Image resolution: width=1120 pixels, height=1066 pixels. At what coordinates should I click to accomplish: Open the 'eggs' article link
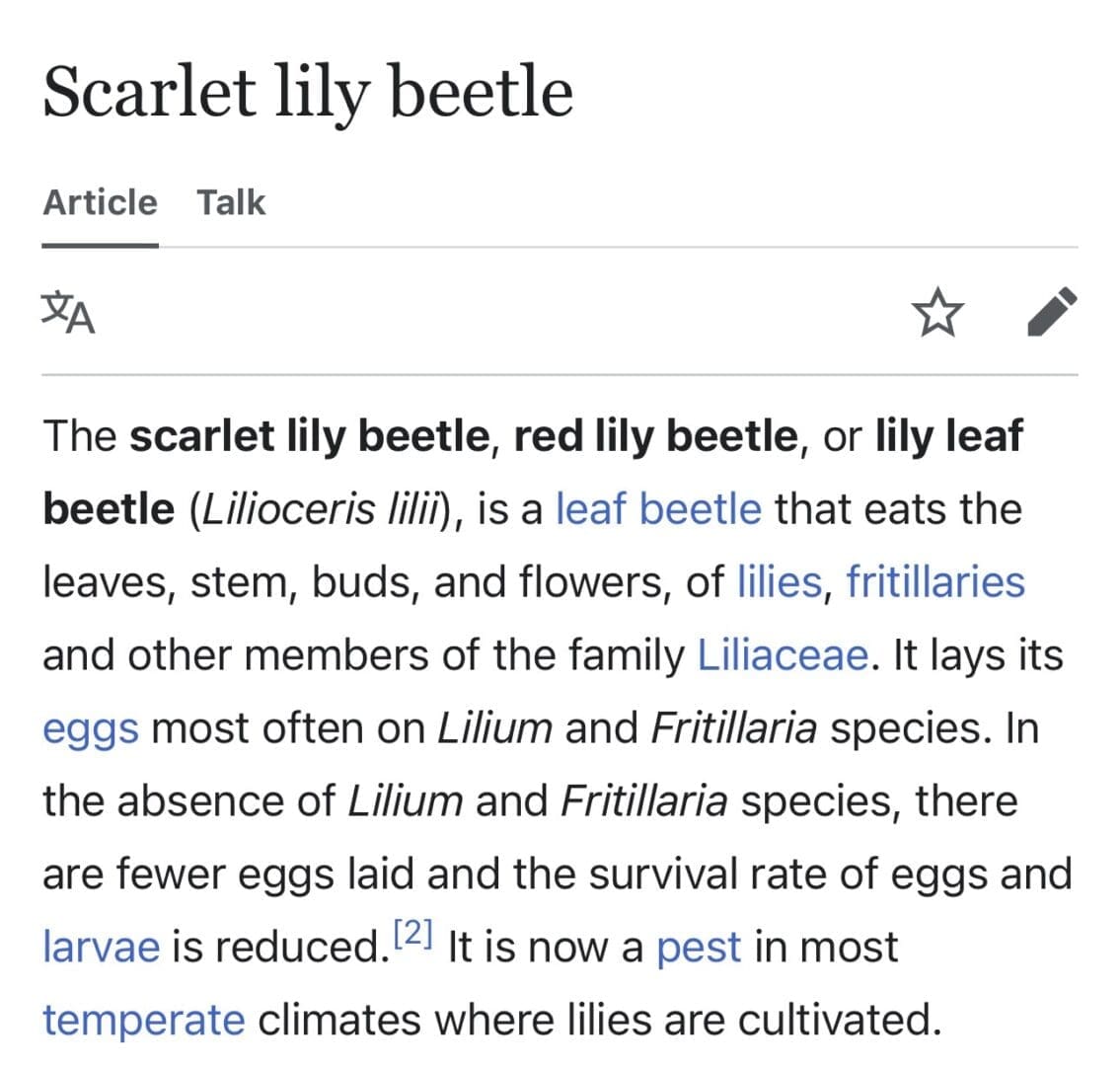pos(89,727)
